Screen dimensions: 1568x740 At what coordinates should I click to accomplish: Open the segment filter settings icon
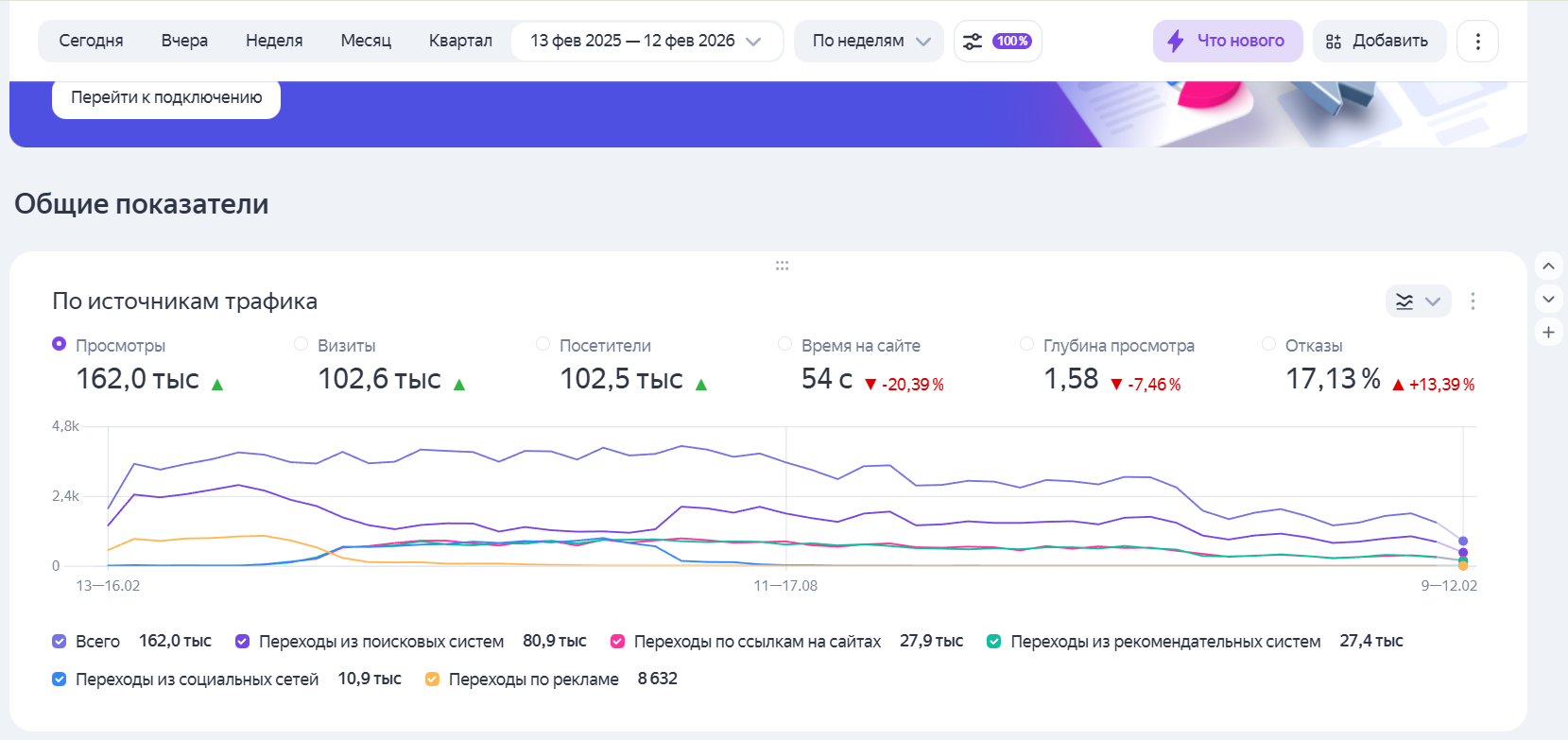point(973,42)
